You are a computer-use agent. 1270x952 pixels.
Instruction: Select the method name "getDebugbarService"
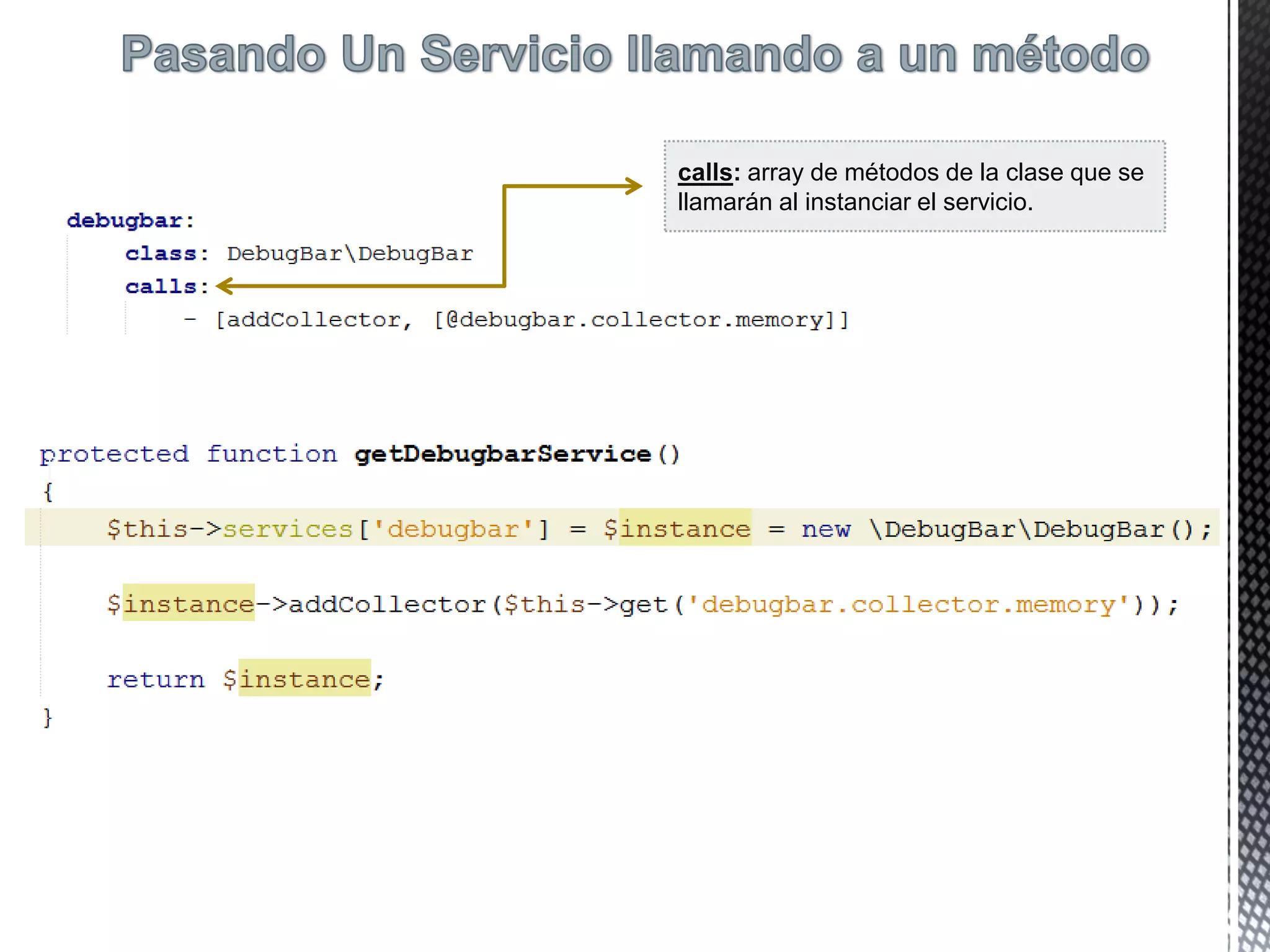pos(503,454)
